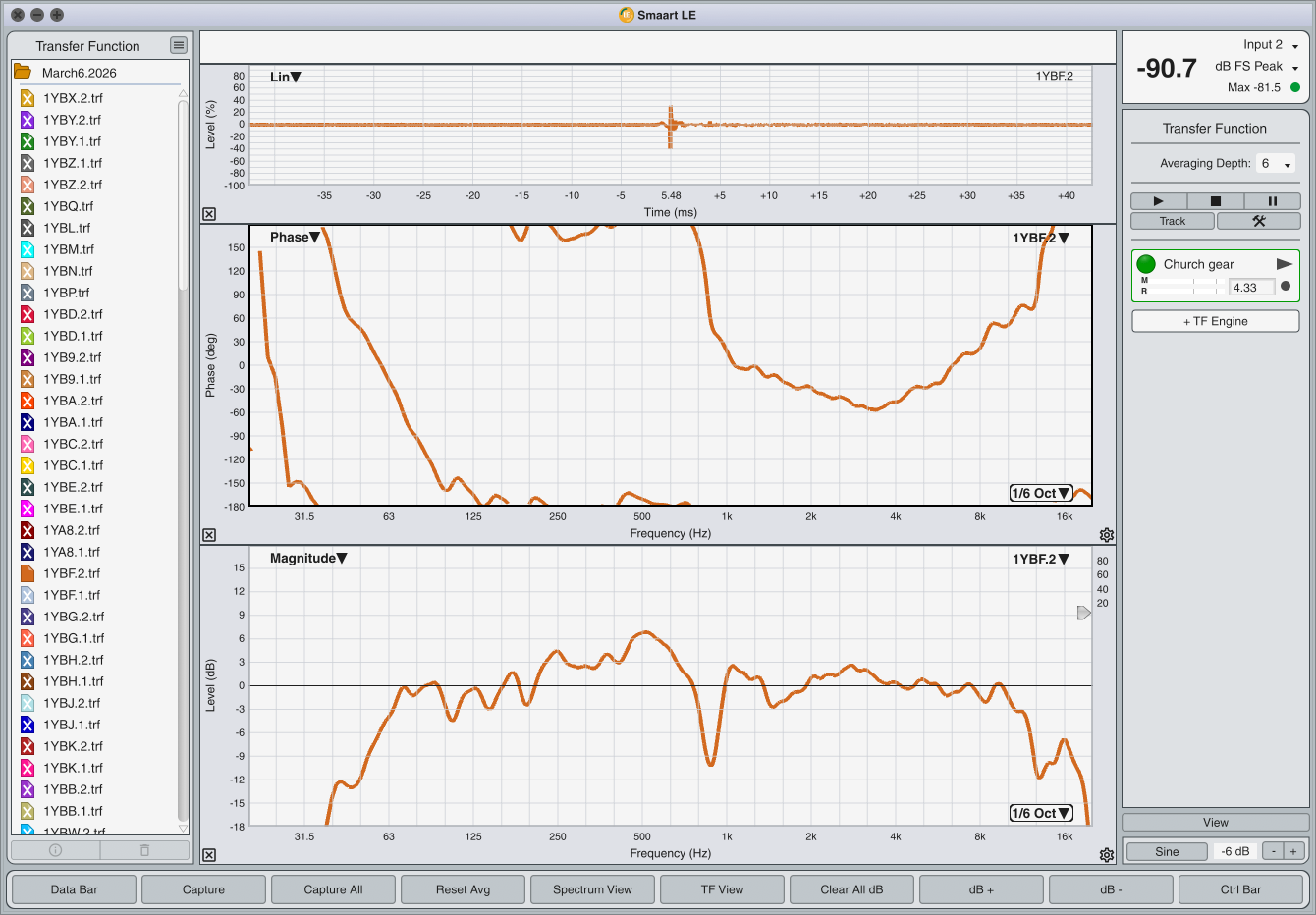Click the Reset Avg button

(x=463, y=889)
